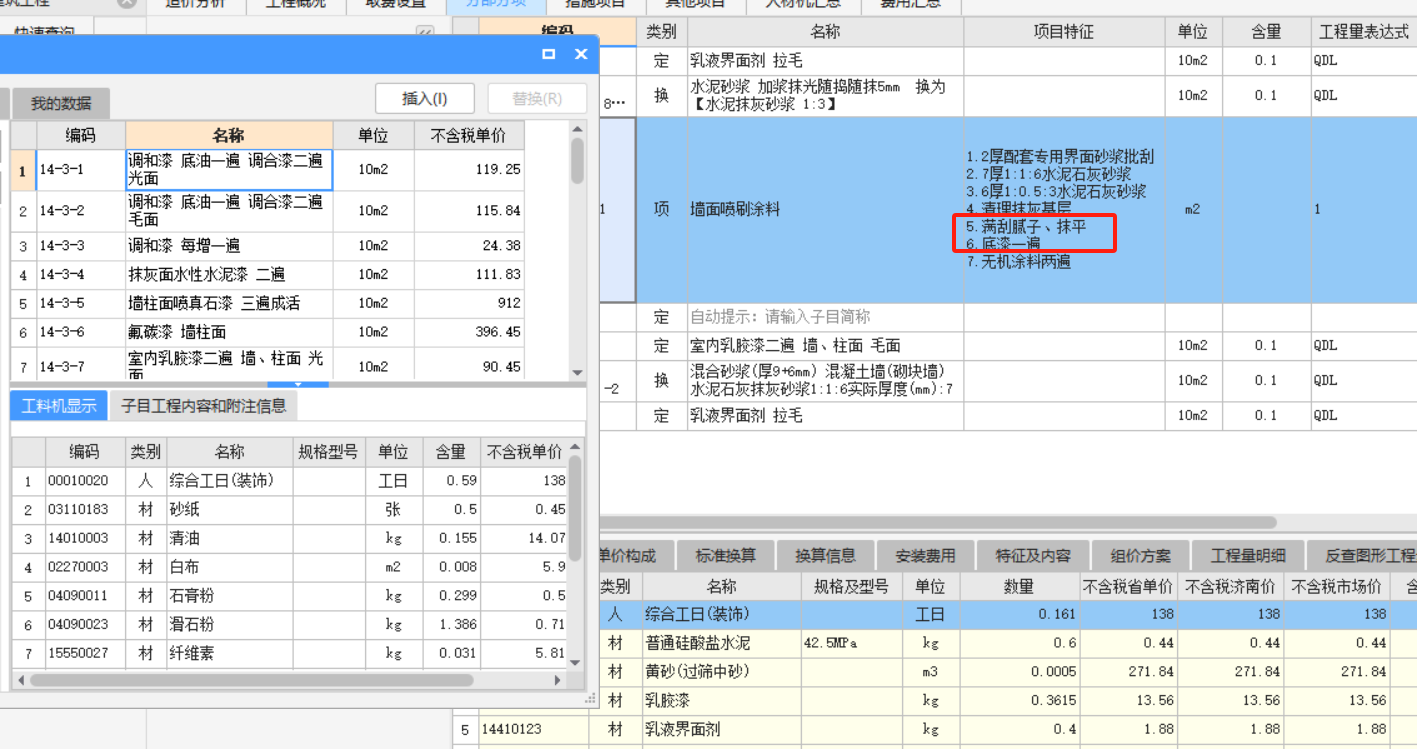Select row 调和漆 每增一遍

tap(267, 246)
